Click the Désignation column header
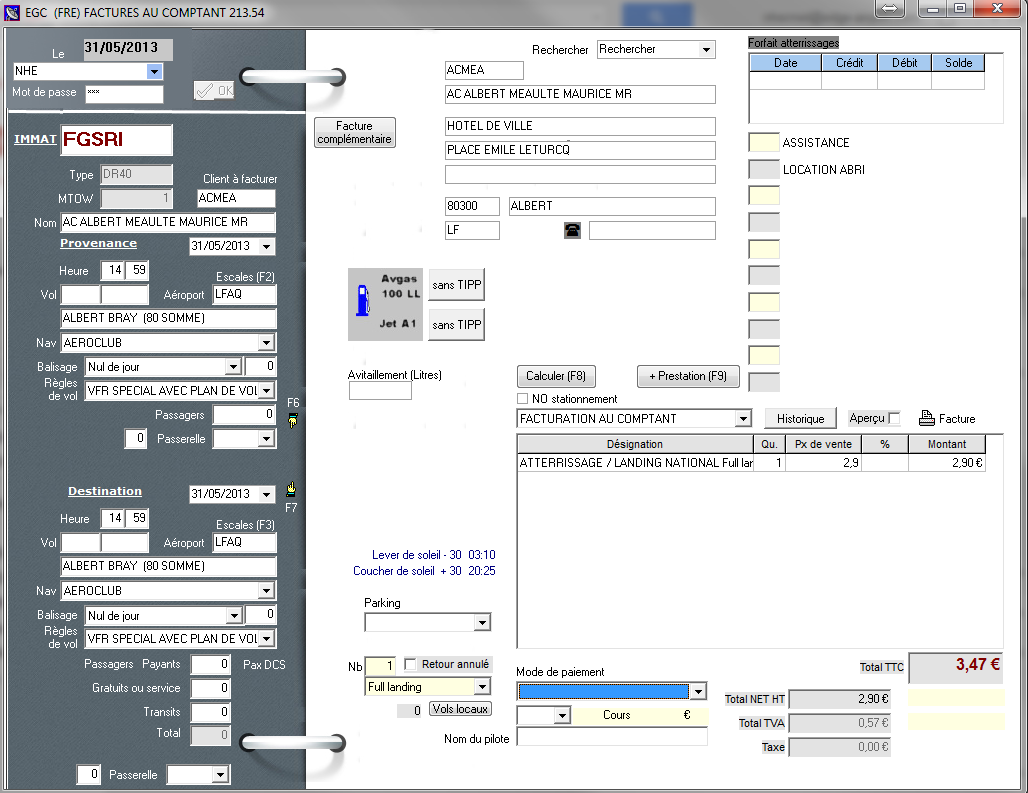Viewport: 1028px width, 793px height. pyautogui.click(x=634, y=444)
